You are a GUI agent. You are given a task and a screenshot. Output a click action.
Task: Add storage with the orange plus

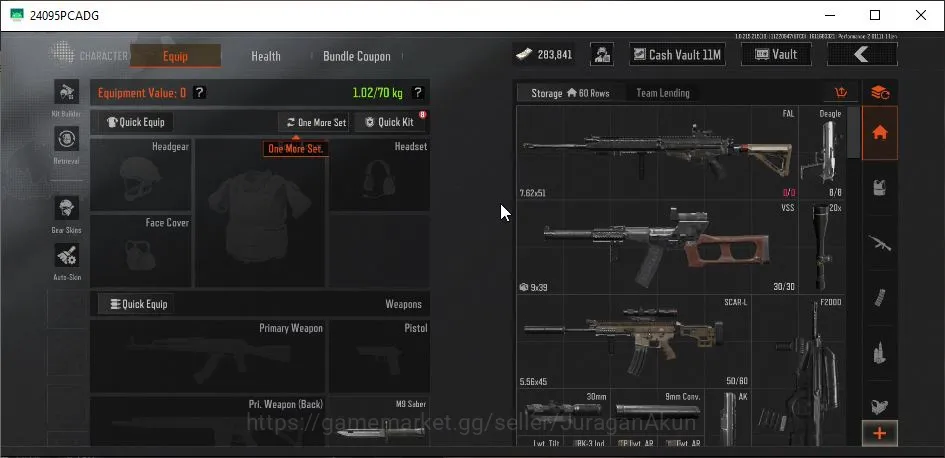(x=880, y=433)
